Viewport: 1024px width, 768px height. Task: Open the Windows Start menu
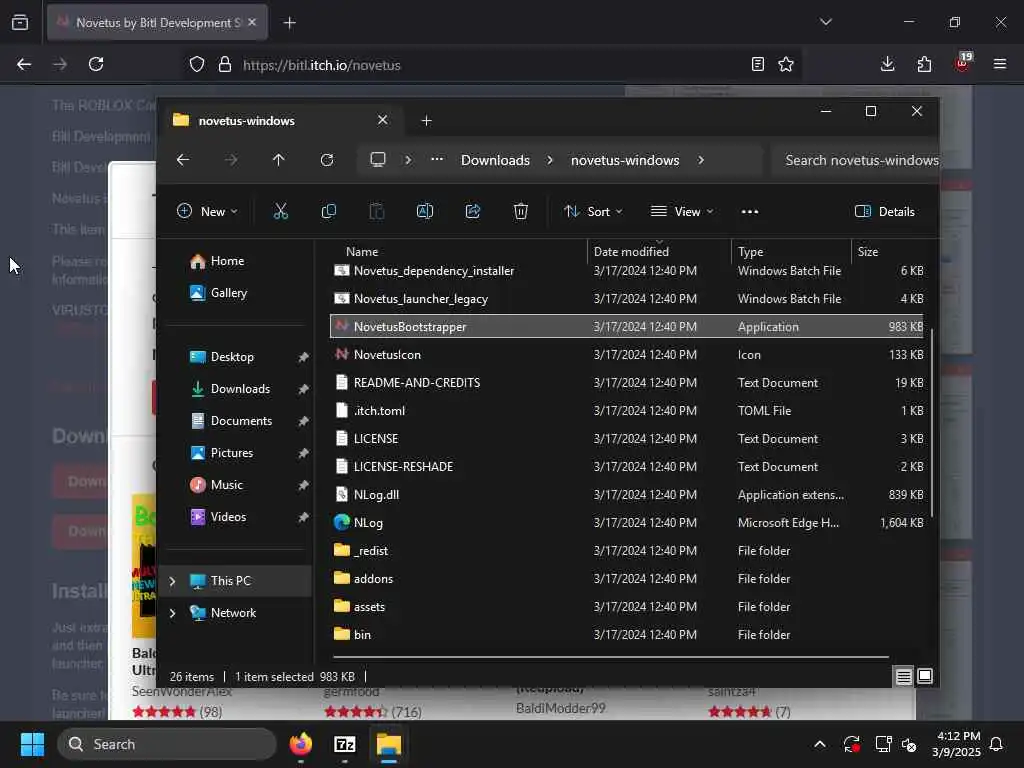point(32,744)
